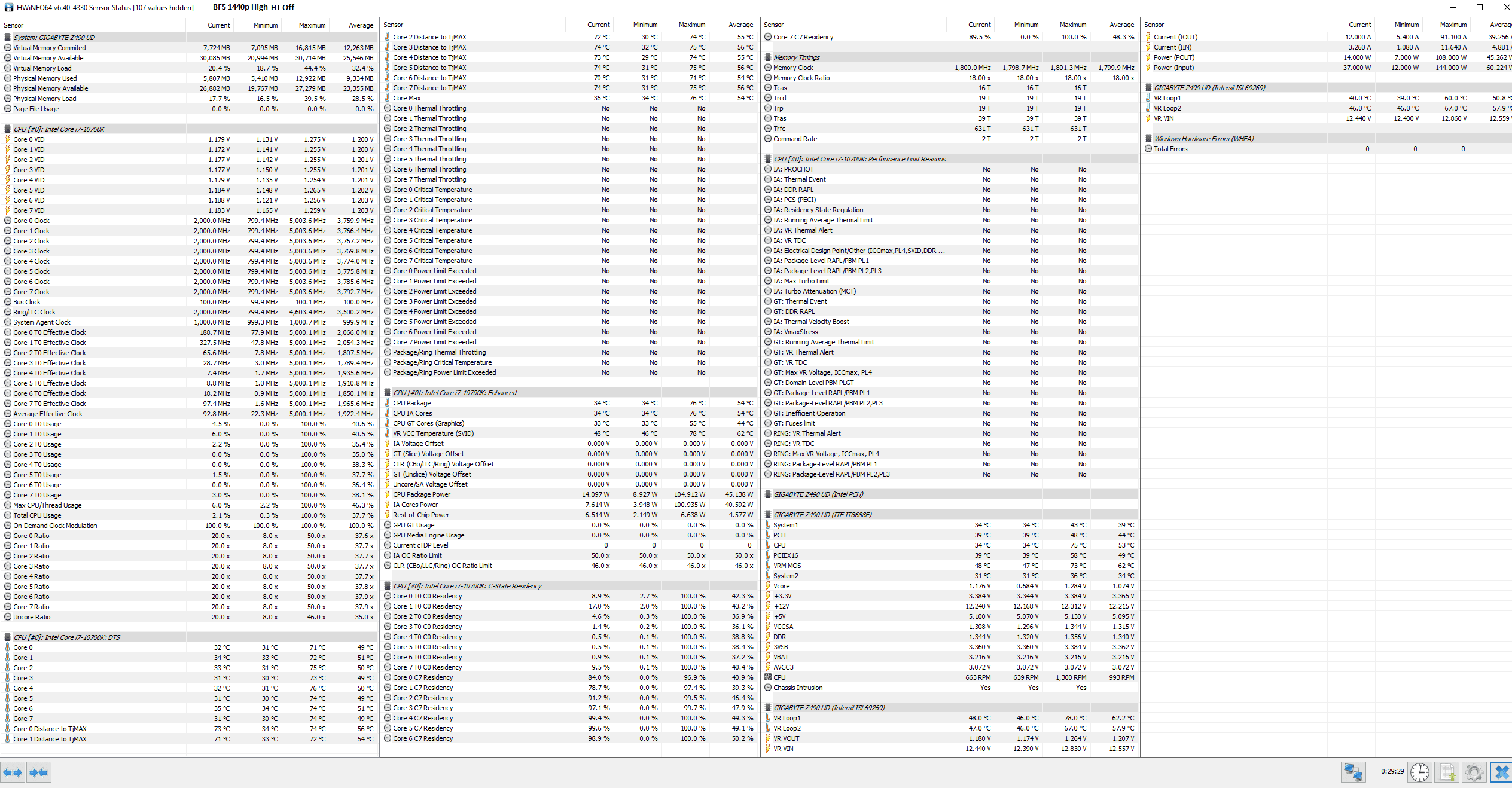Click the expand sensor columns arrows button

(x=13, y=772)
